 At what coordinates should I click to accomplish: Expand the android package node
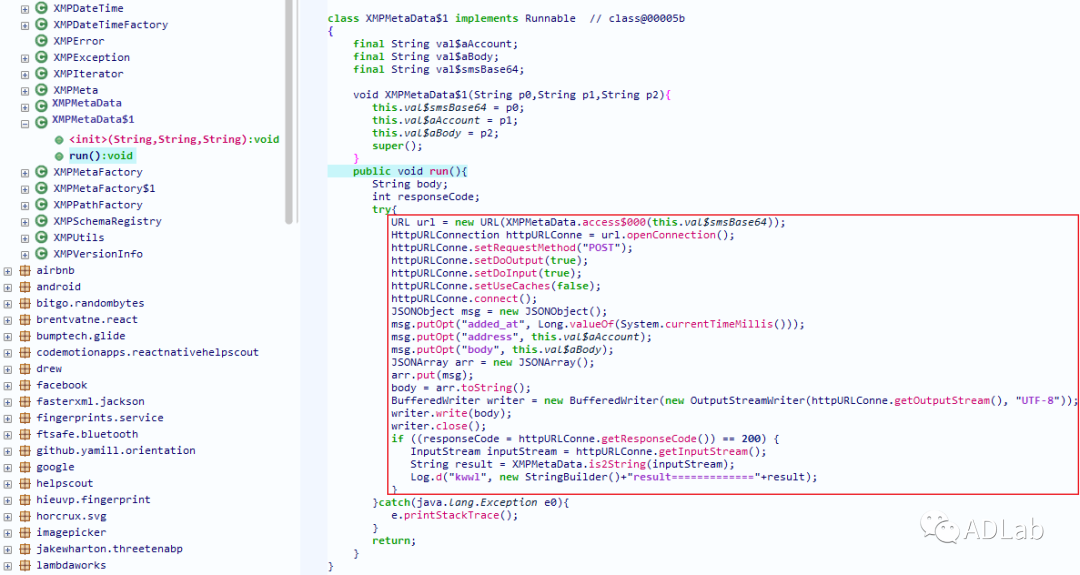[8, 287]
